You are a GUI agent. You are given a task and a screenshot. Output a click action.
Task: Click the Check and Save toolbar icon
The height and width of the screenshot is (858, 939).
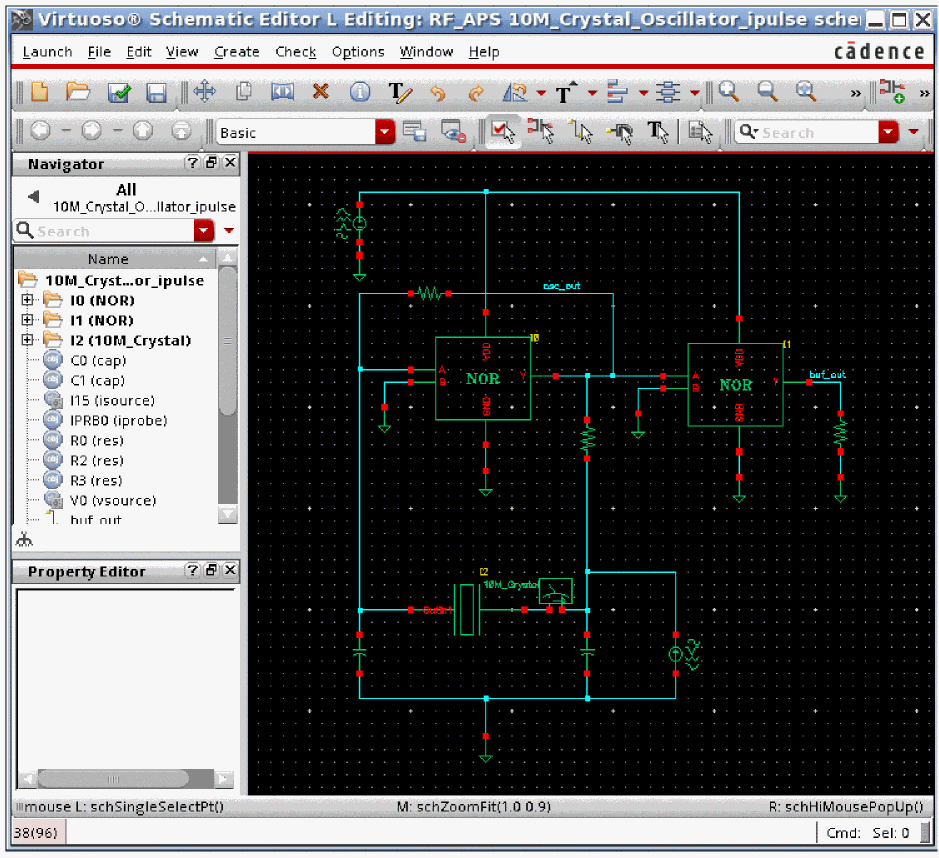(x=120, y=93)
